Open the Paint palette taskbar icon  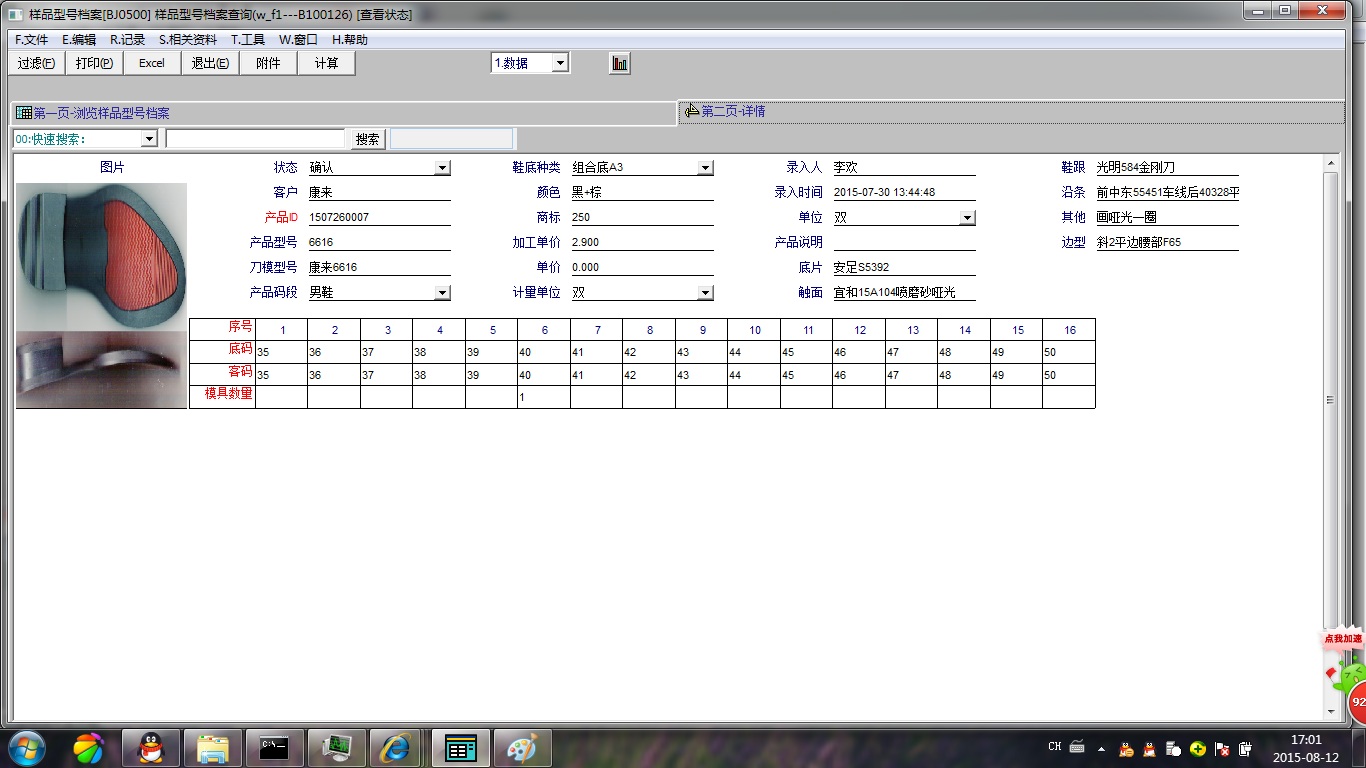pyautogui.click(x=523, y=748)
